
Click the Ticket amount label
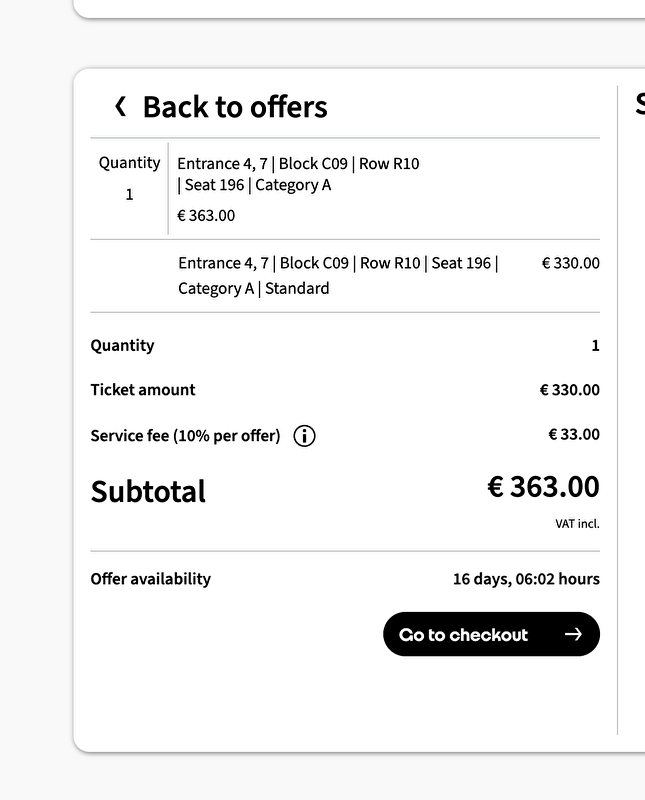click(143, 390)
